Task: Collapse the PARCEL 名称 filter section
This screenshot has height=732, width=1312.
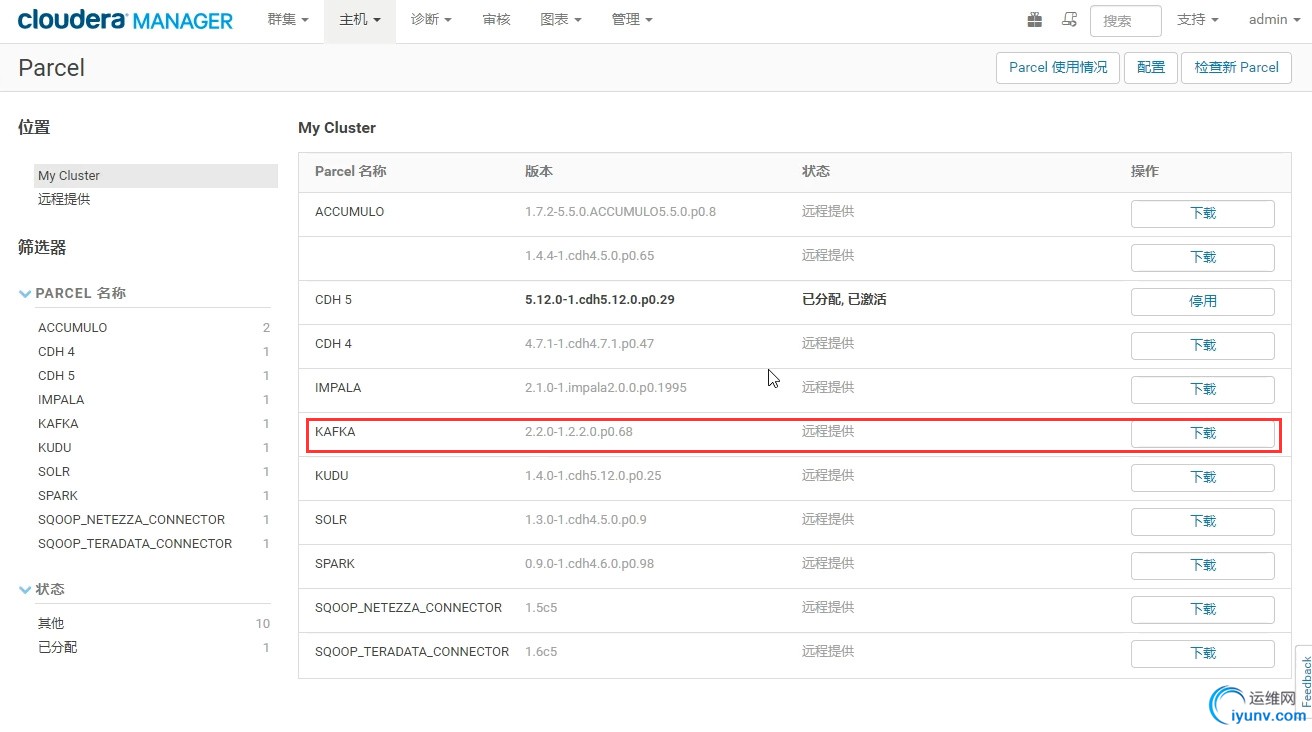Action: 72,293
